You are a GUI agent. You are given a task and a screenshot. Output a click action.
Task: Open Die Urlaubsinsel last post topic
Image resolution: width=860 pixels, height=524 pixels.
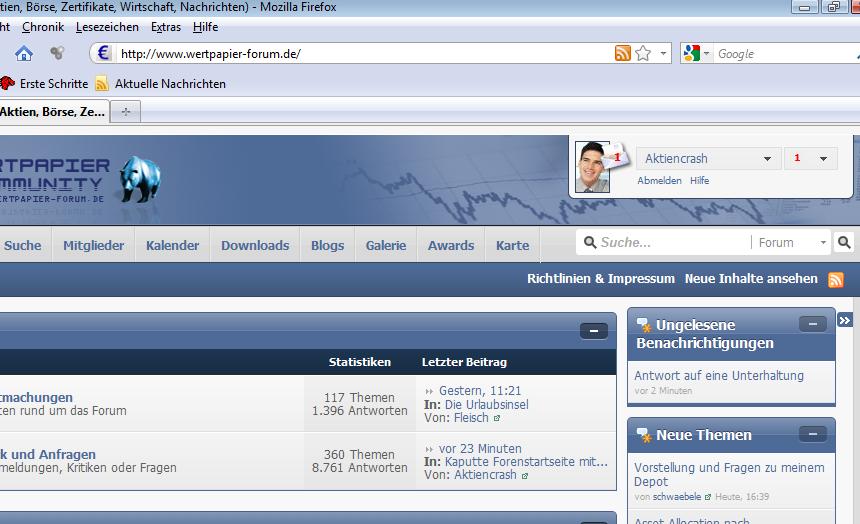click(486, 404)
